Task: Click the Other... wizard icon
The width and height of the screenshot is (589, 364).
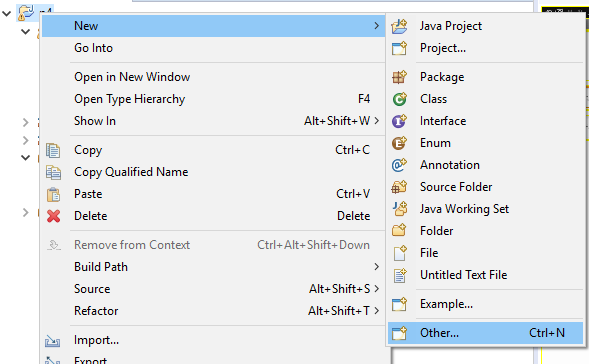Action: click(399, 333)
